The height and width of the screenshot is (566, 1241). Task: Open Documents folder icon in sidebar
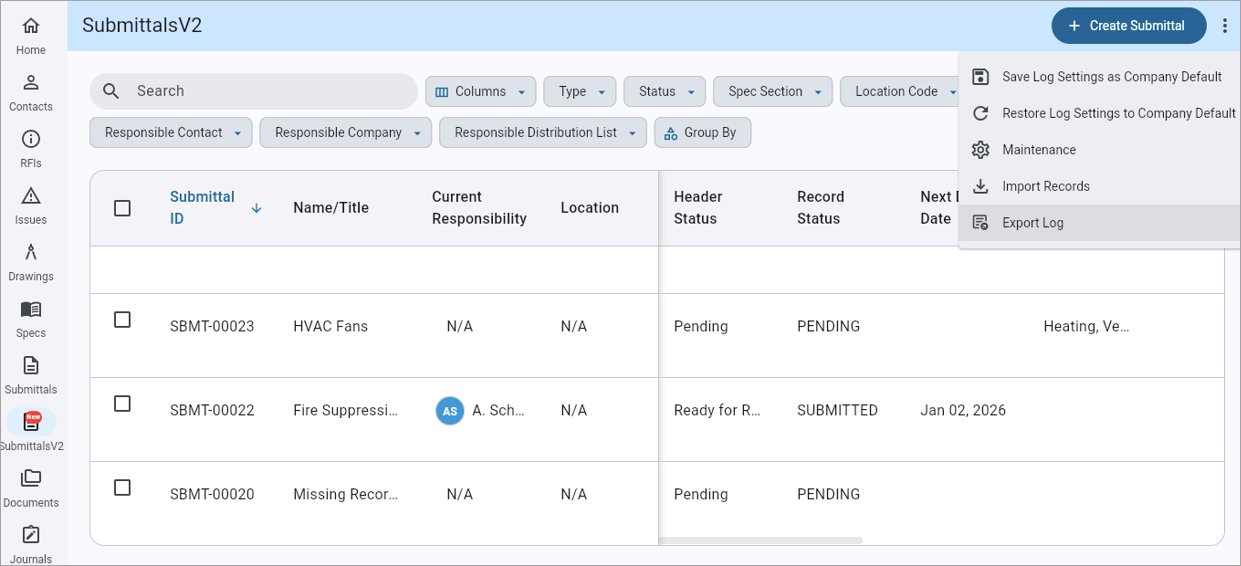tap(31, 479)
